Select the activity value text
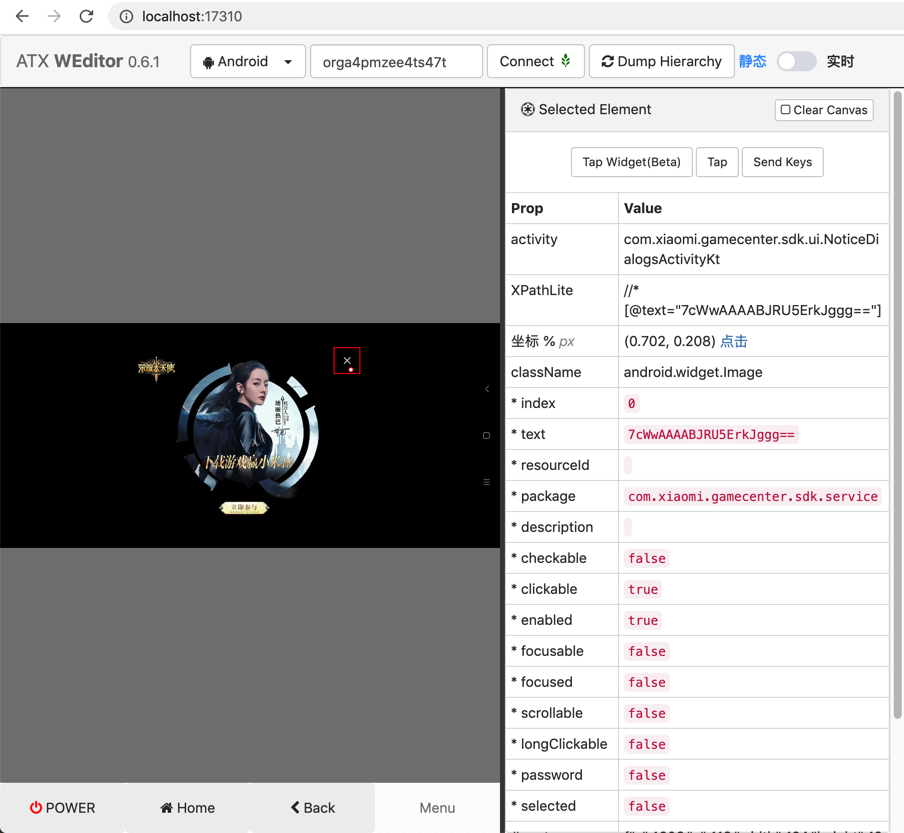The width and height of the screenshot is (904, 833). click(751, 249)
